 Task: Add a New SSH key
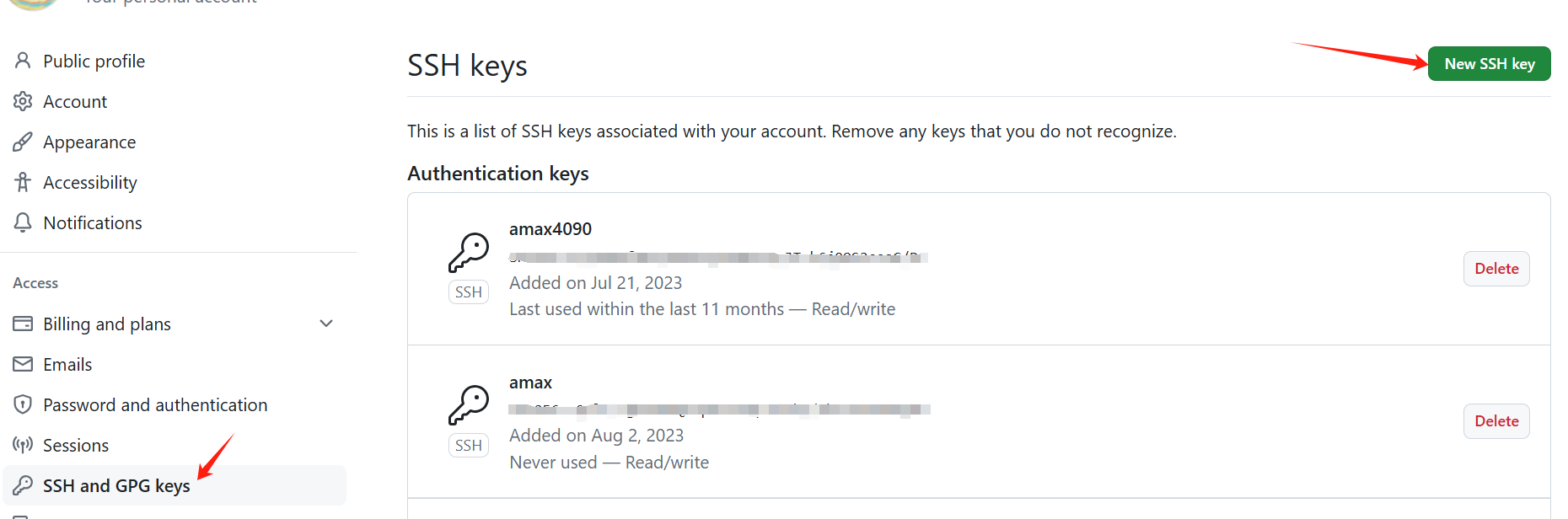(x=1490, y=64)
